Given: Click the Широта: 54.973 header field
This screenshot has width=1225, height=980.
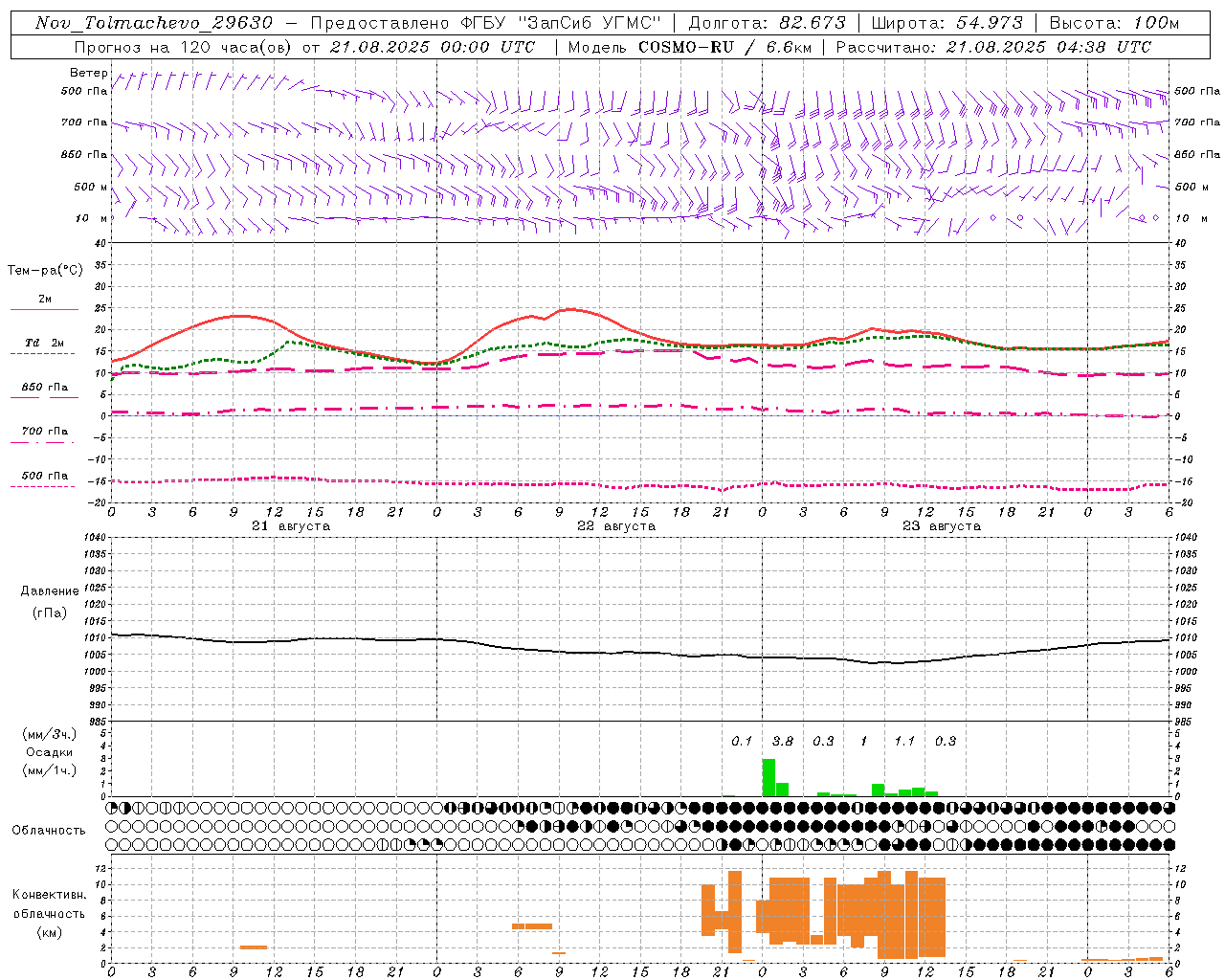Looking at the screenshot, I should tap(947, 23).
